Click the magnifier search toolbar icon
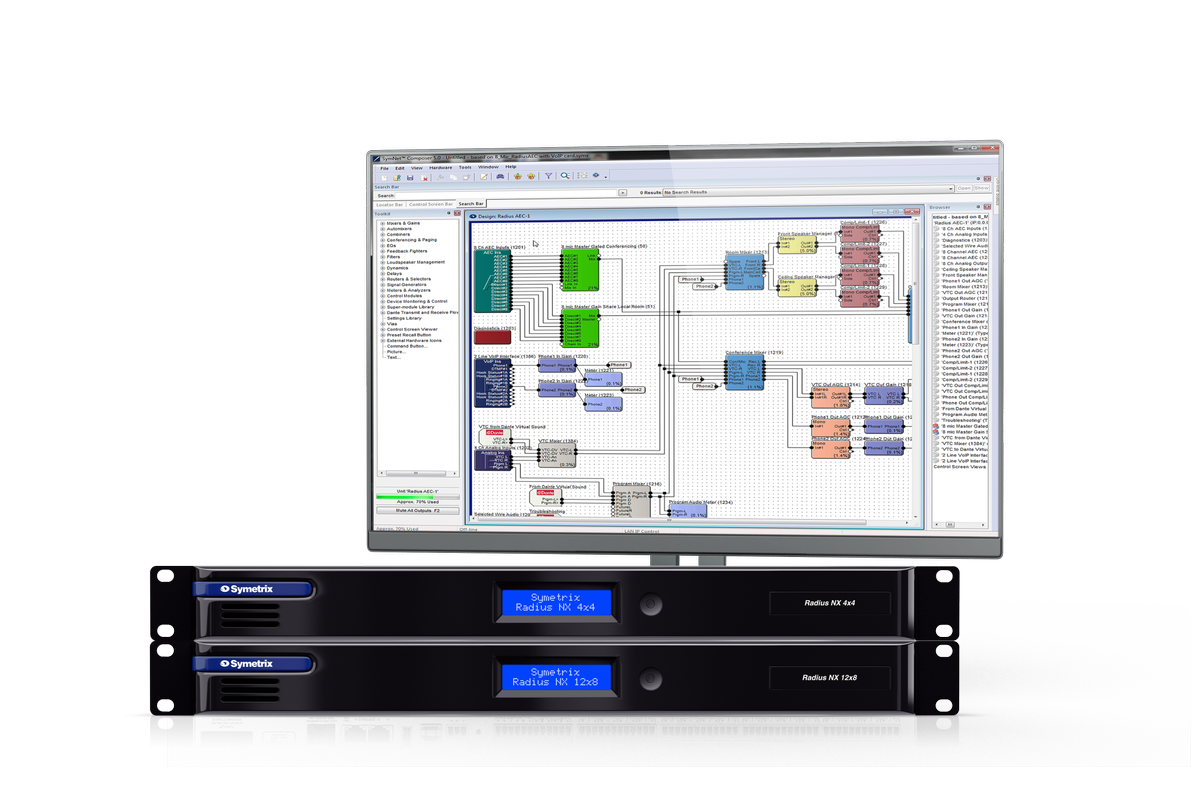 click(565, 176)
